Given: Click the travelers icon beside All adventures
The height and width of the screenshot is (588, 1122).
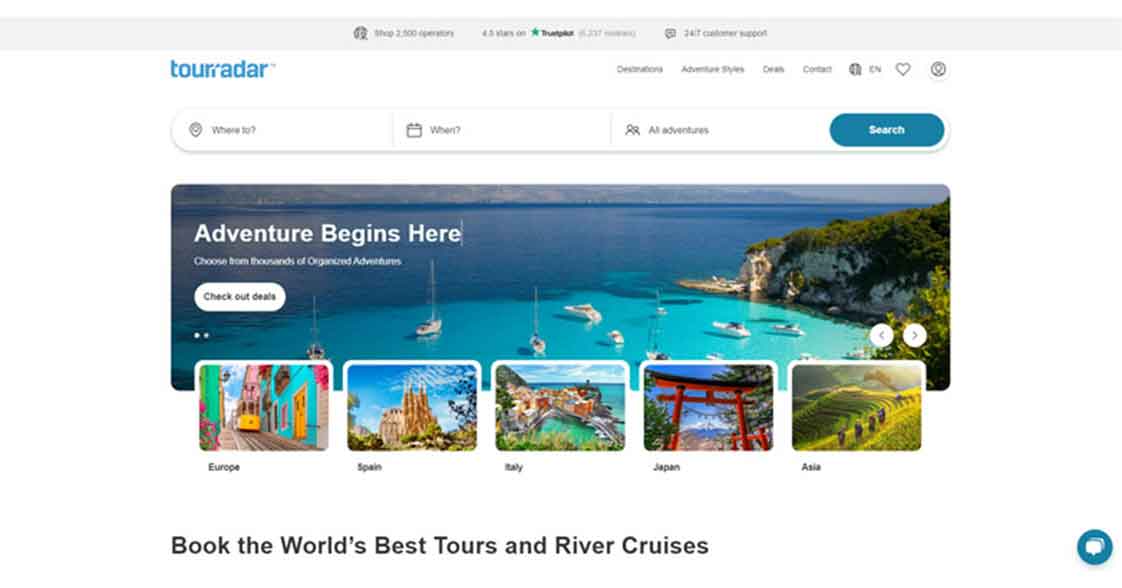Looking at the screenshot, I should (x=633, y=129).
